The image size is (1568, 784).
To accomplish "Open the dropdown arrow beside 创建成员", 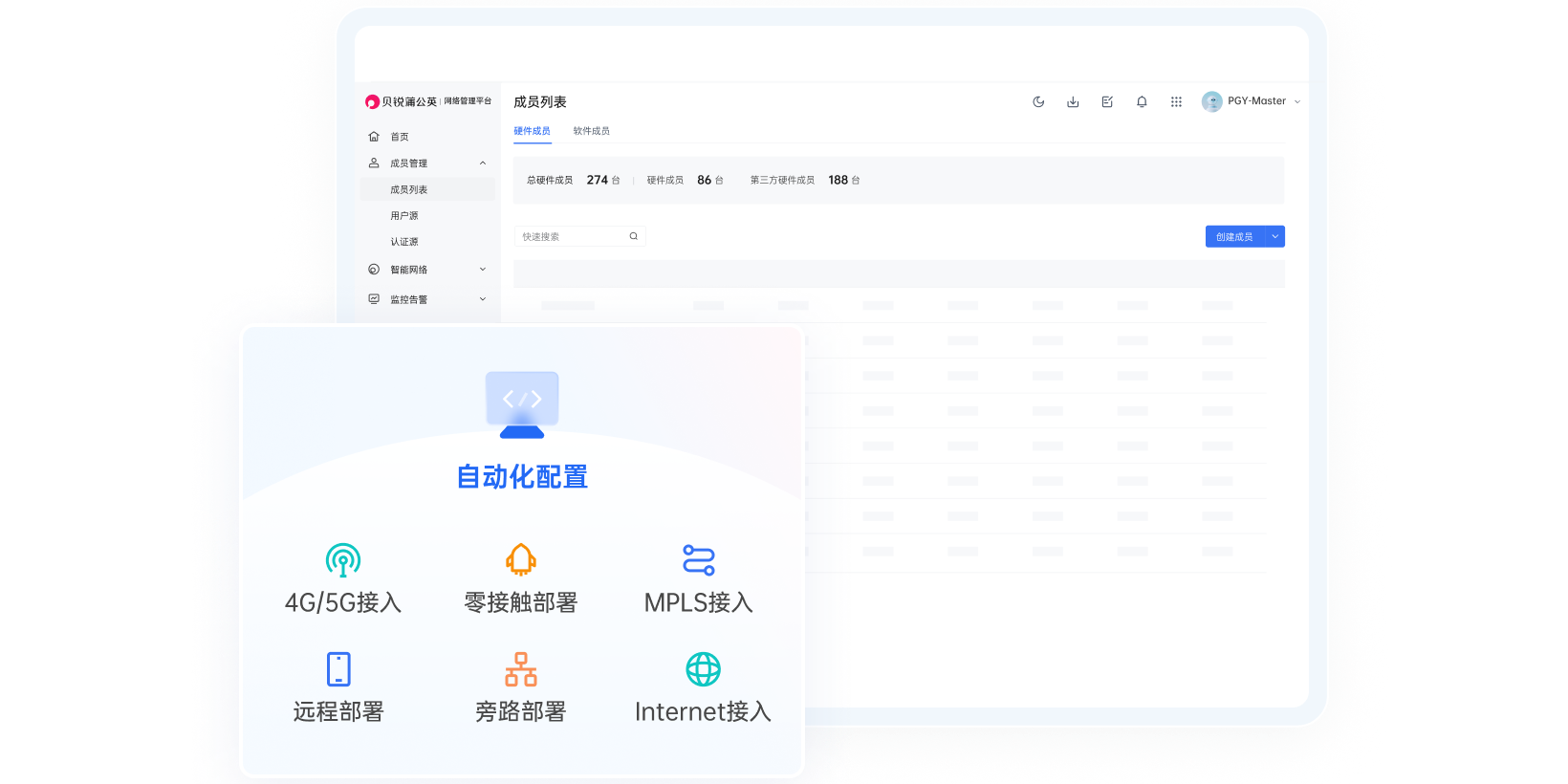I will [x=1274, y=236].
